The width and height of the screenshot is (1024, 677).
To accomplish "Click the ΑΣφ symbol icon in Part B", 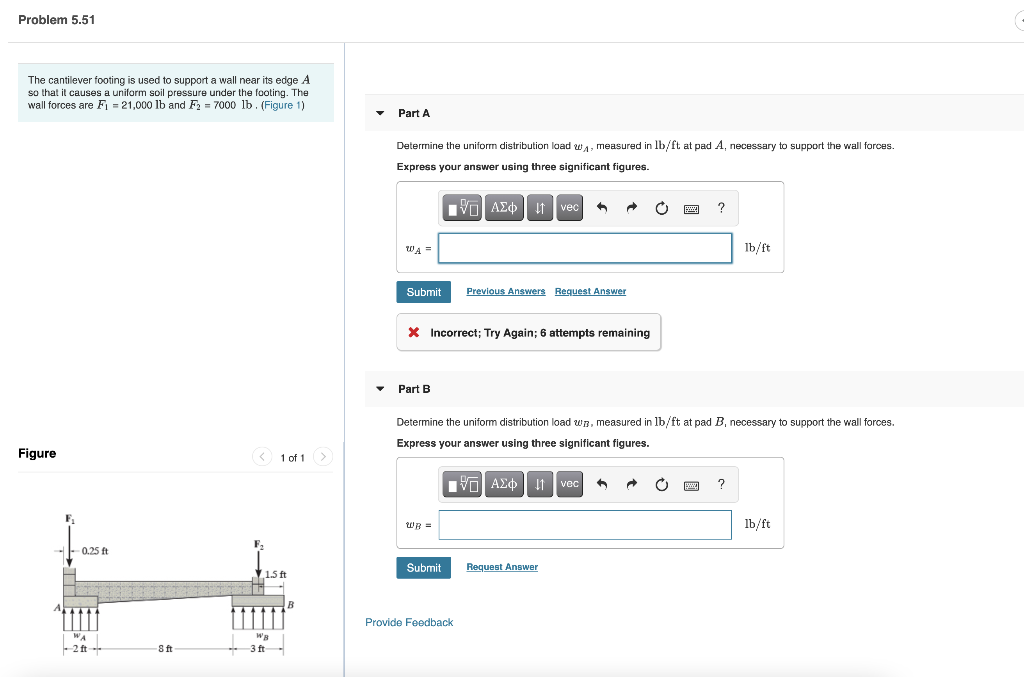I will pyautogui.click(x=504, y=484).
